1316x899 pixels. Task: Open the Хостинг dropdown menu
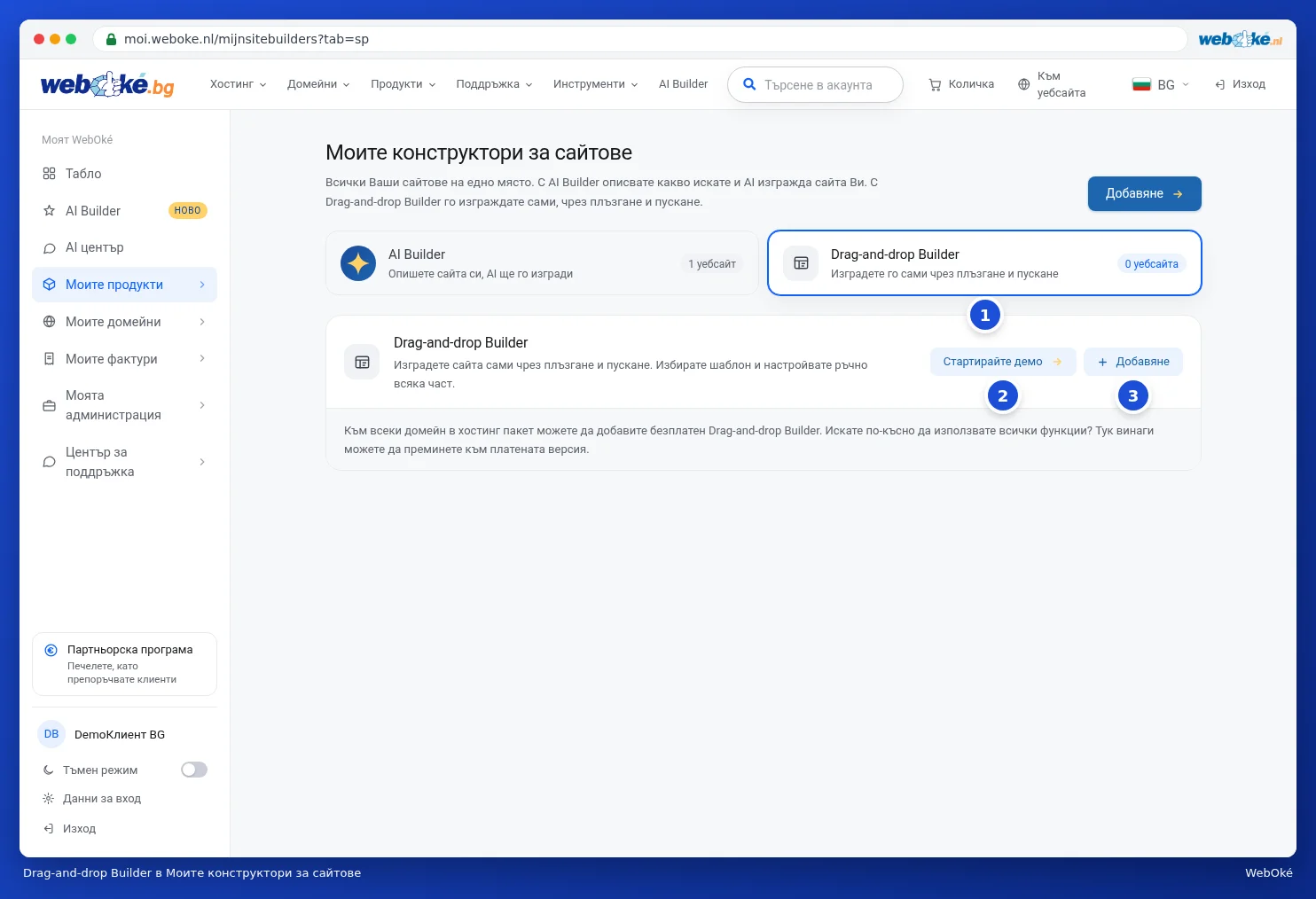pos(239,84)
